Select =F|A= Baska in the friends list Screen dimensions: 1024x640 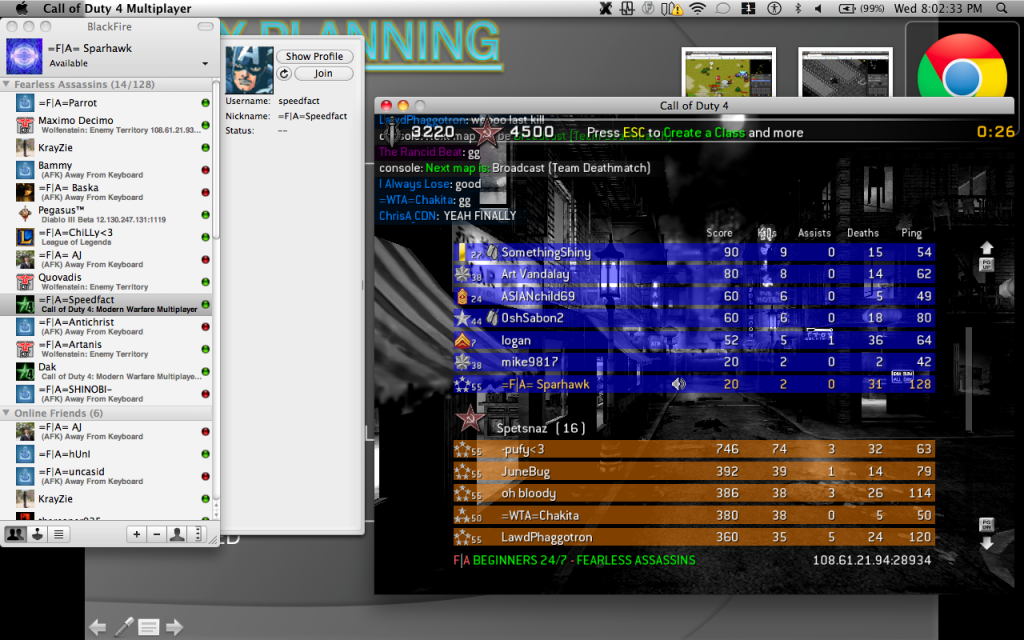(x=106, y=192)
